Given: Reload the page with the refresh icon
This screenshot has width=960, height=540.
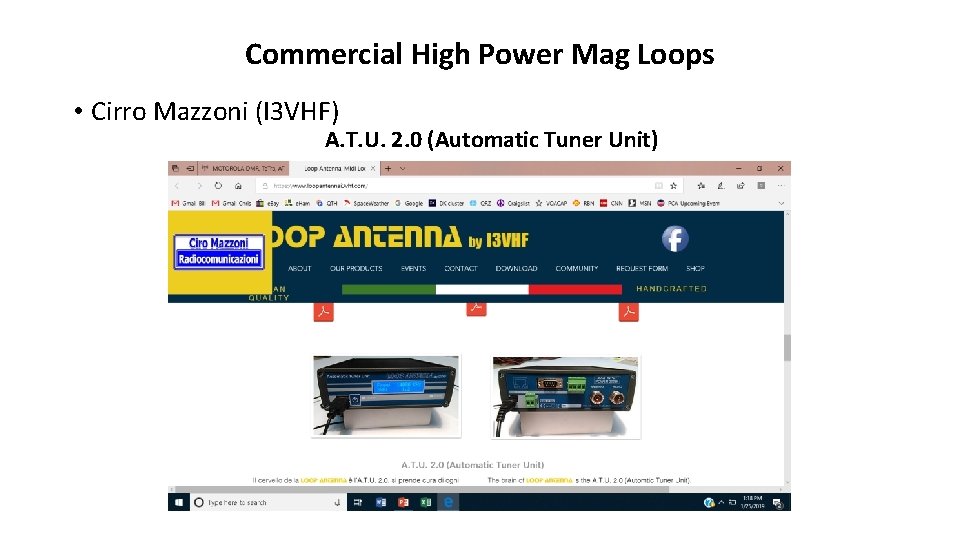Looking at the screenshot, I should [218, 186].
